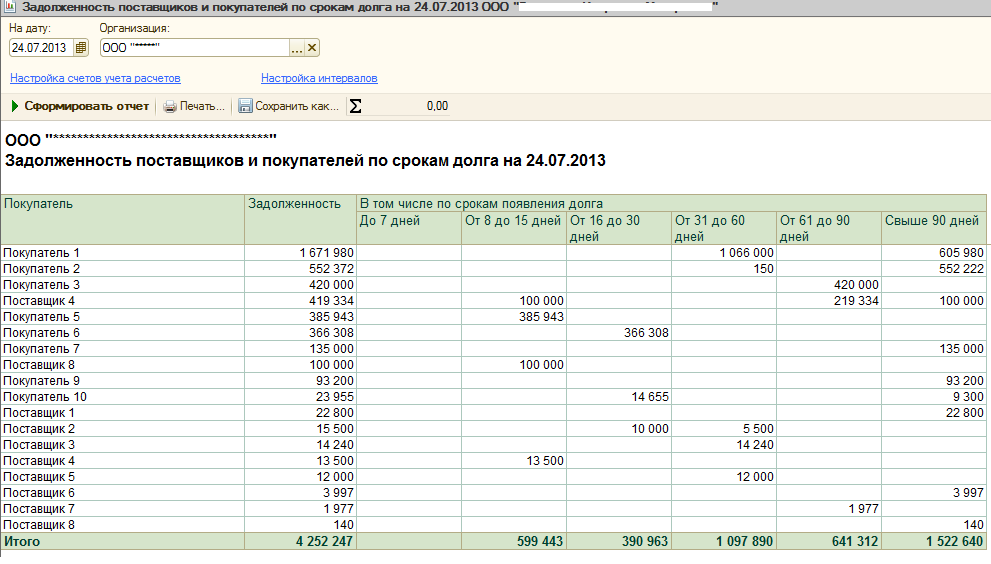The width and height of the screenshot is (991, 564).
Task: Select the Итого row label
Action: pos(22,542)
